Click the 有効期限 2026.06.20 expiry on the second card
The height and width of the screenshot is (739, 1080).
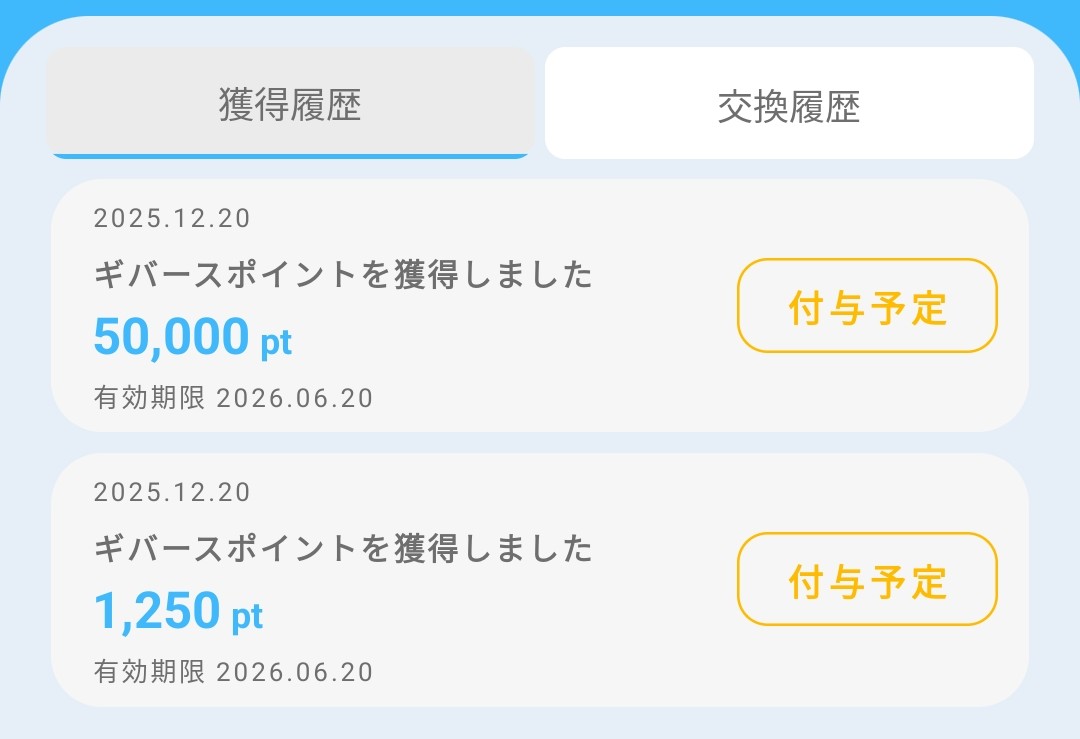(x=233, y=671)
